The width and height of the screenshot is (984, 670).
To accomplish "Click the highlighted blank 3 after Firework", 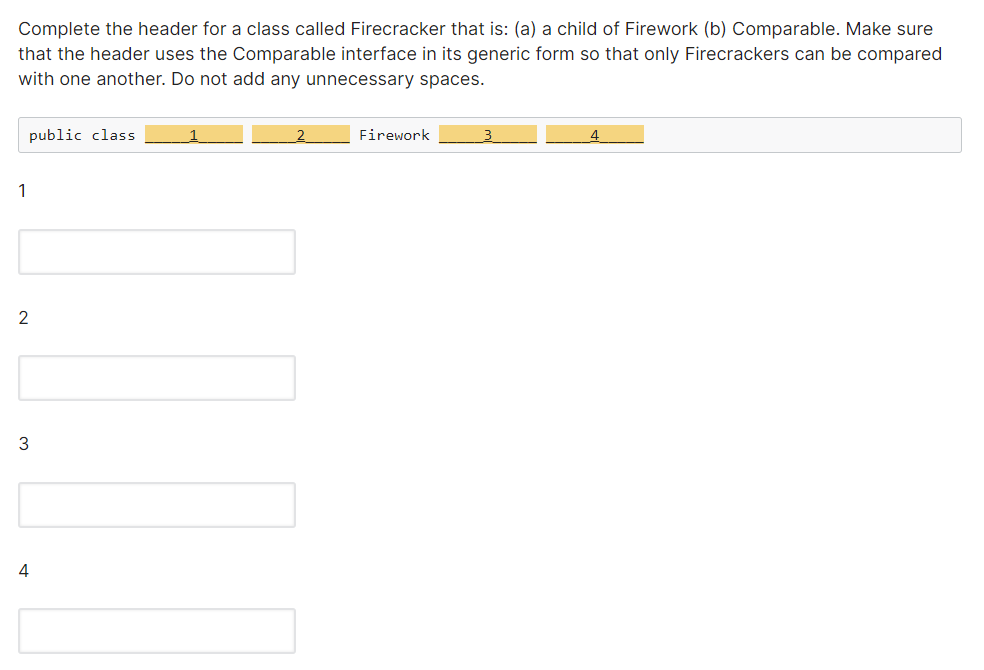I will pos(488,133).
